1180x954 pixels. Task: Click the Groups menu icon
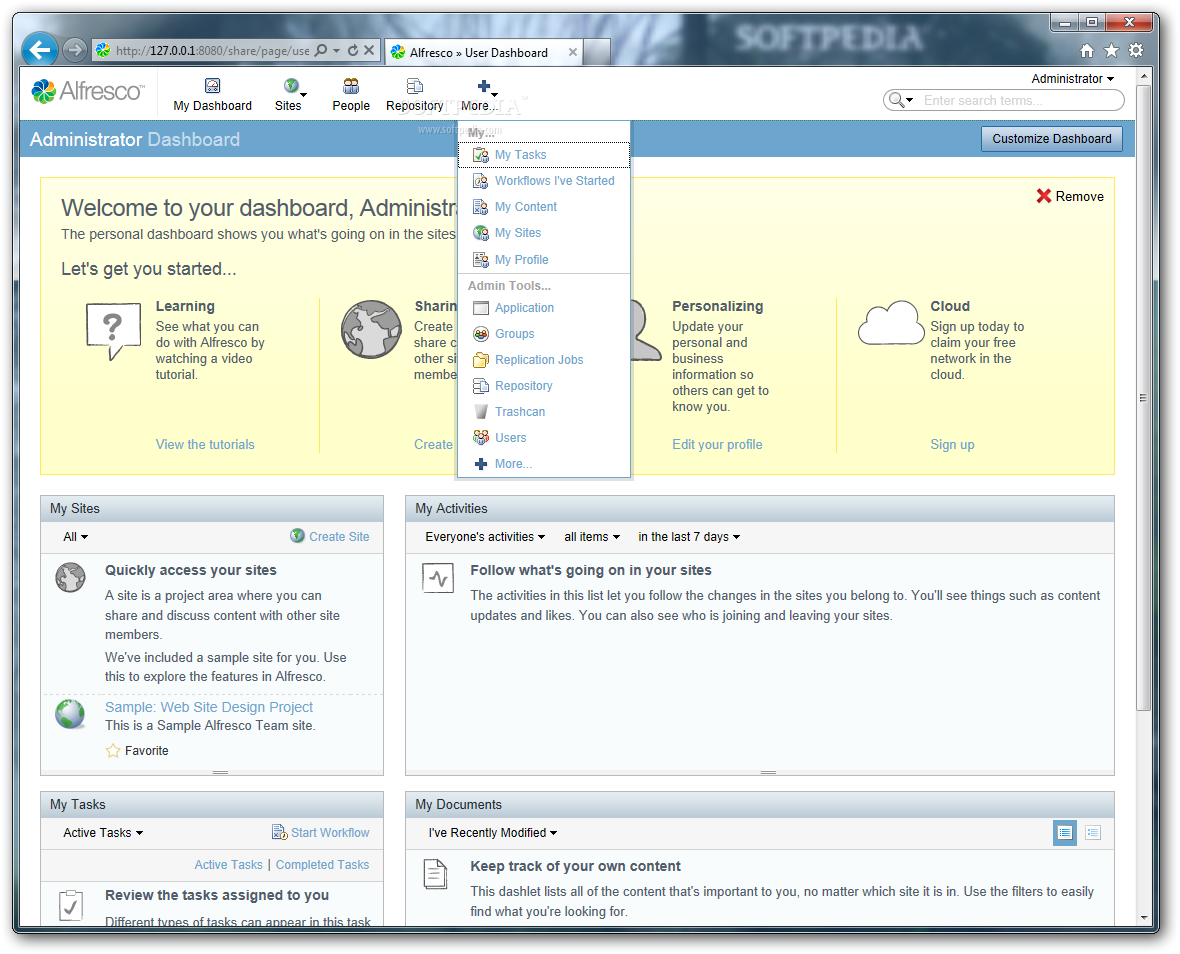point(481,334)
